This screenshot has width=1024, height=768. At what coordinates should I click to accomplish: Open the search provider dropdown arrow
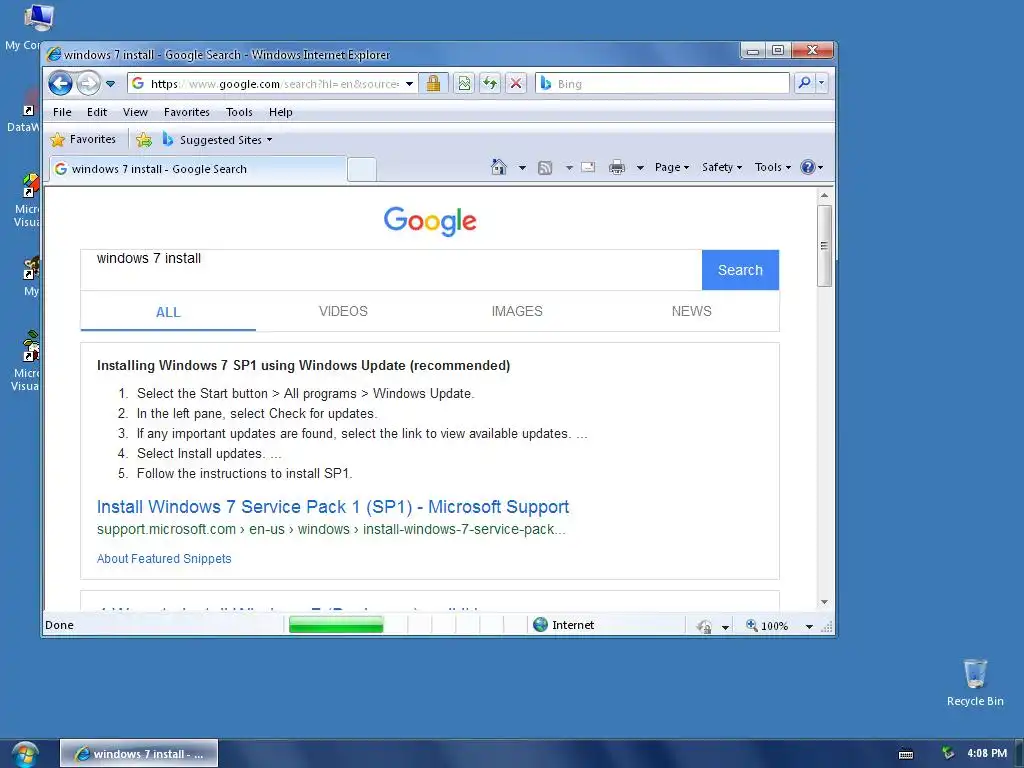[822, 83]
